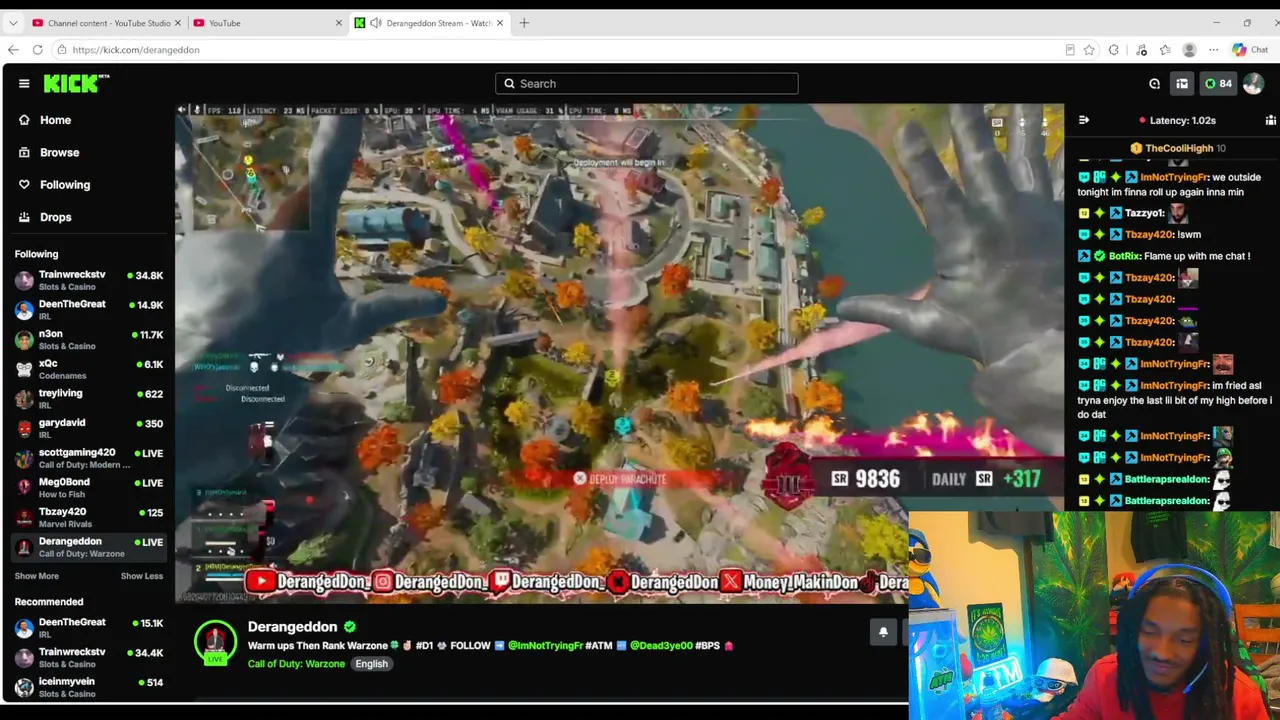Image resolution: width=1280 pixels, height=720 pixels.
Task: Open reader view icon in address bar
Action: 1070,50
